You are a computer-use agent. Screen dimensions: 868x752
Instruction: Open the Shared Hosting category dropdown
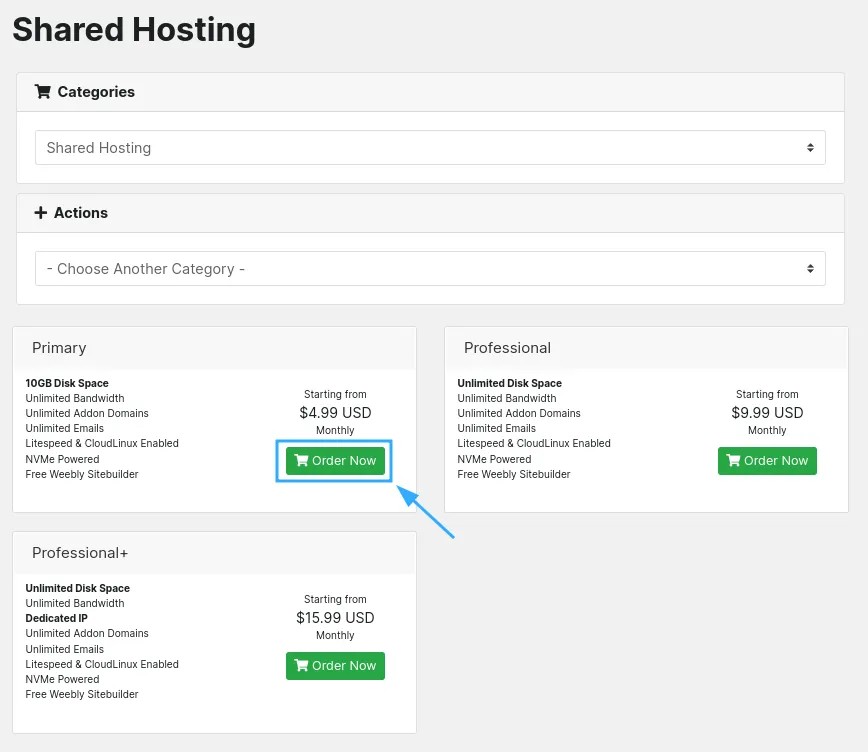point(430,148)
